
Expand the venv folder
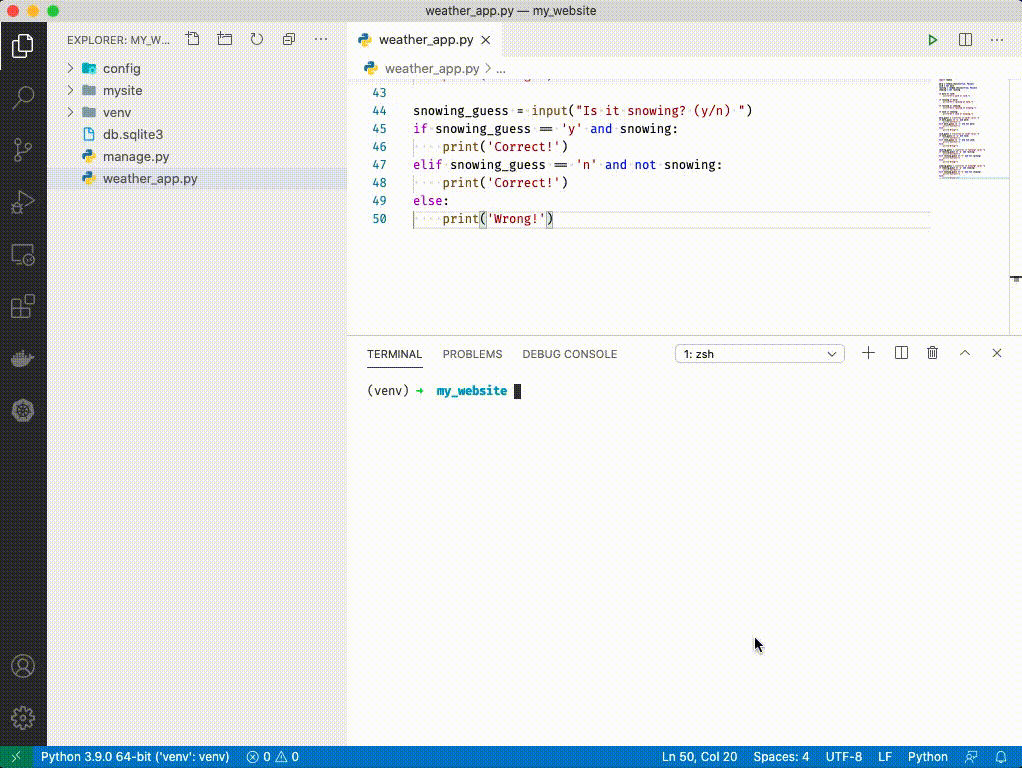[116, 113]
